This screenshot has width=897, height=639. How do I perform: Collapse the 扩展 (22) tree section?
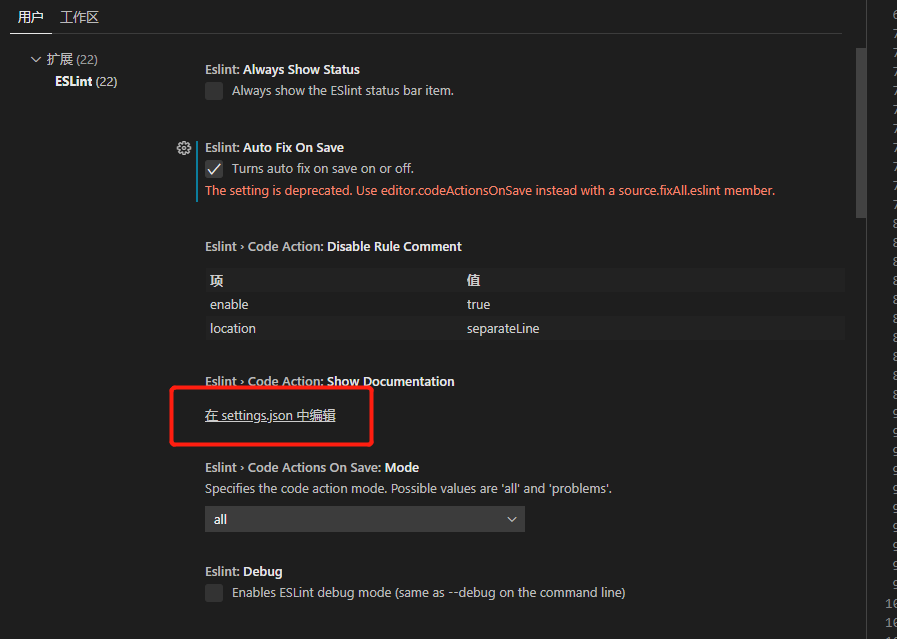pos(36,59)
